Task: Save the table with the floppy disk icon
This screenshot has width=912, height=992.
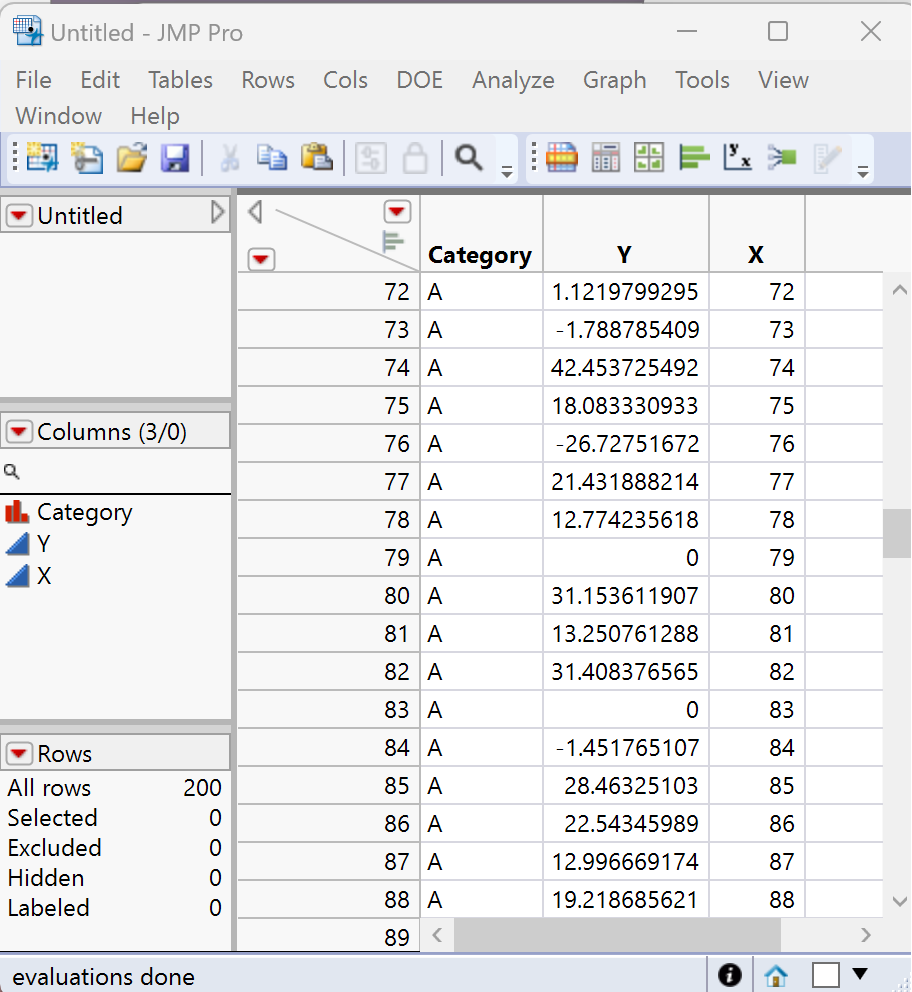Action: [x=175, y=158]
